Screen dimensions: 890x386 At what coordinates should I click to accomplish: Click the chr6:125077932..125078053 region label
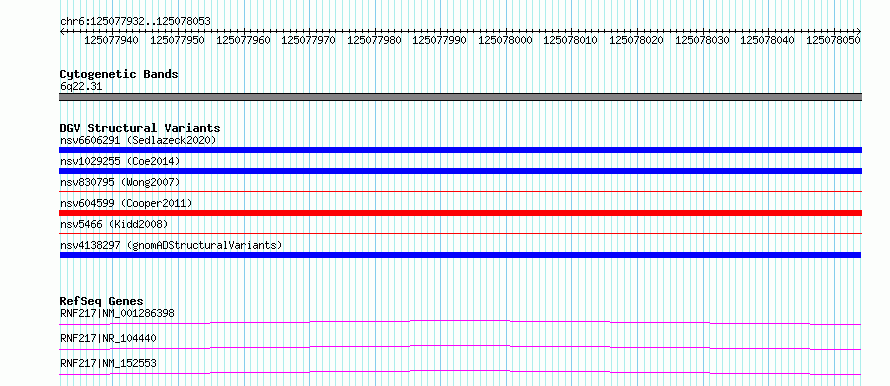(135, 21)
